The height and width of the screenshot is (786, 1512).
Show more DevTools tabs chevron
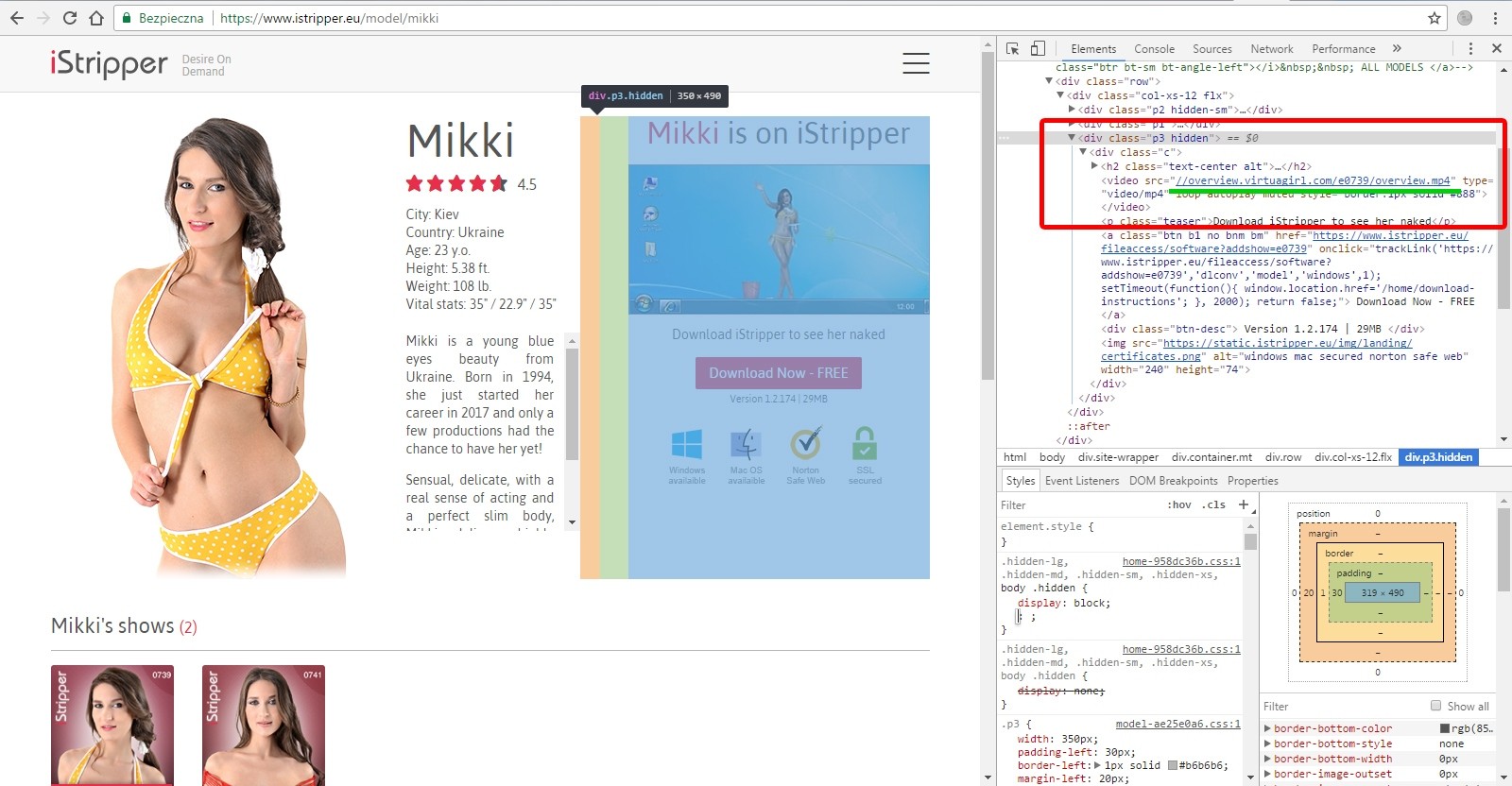(1397, 48)
